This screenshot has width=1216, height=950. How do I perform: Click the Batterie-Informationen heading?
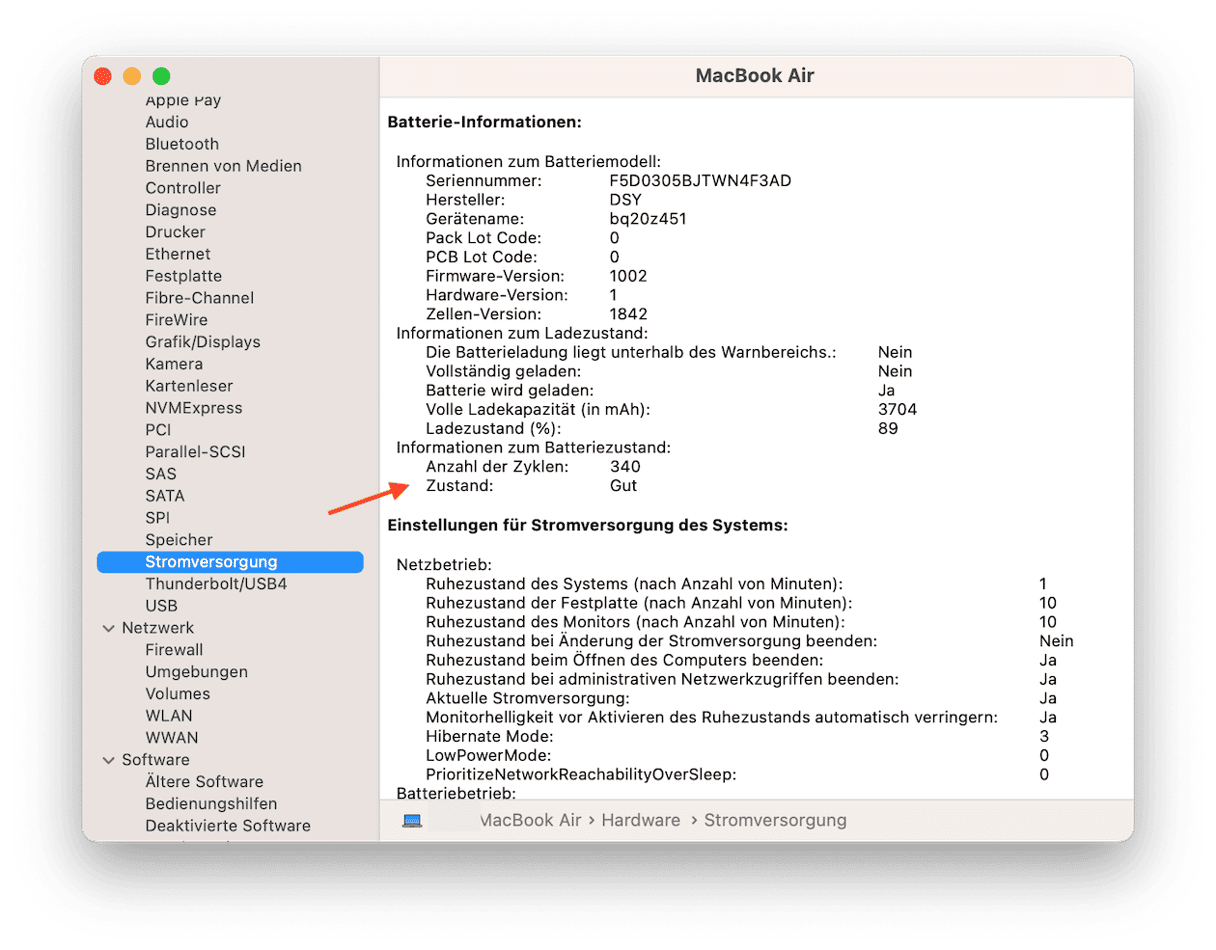click(485, 122)
